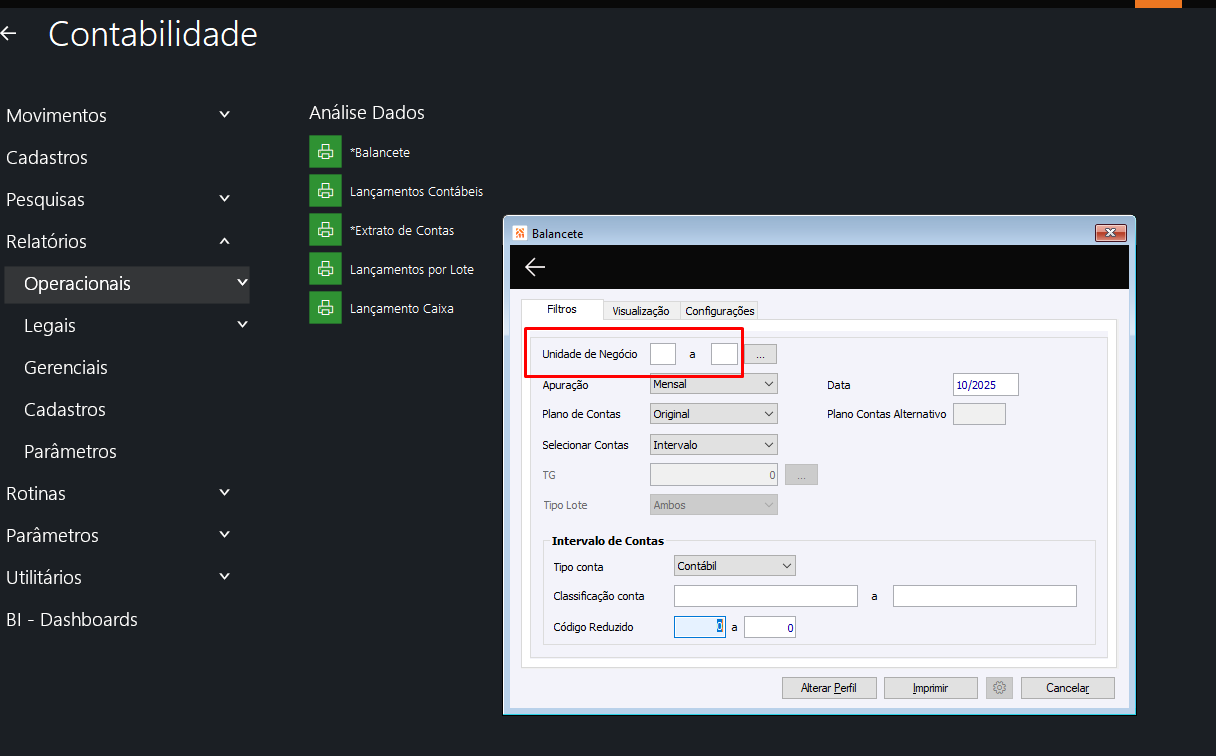Click the second Classificação conta field
1216x756 pixels.
point(985,596)
